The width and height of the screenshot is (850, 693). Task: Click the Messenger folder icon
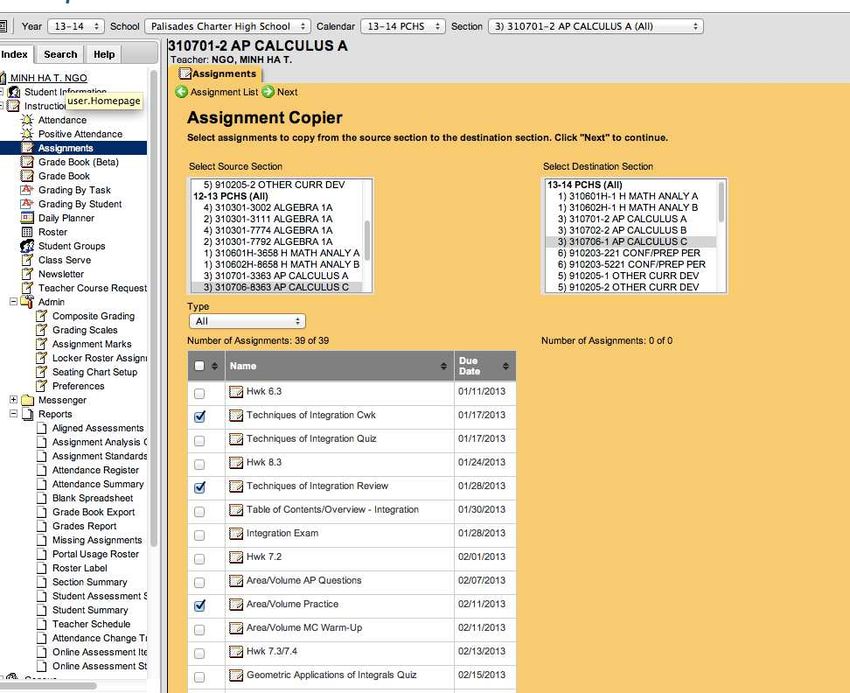(x=27, y=400)
